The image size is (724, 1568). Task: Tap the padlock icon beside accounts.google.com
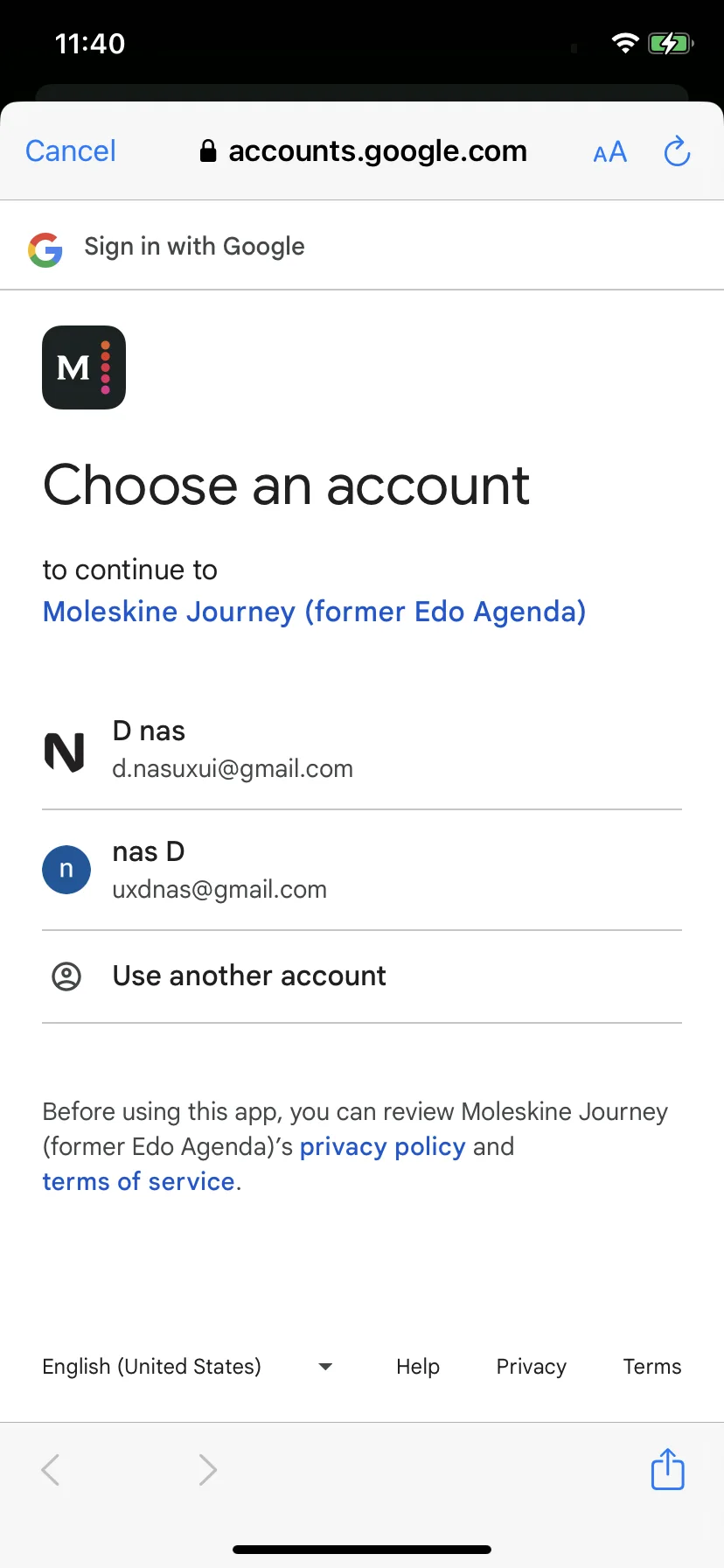(208, 151)
